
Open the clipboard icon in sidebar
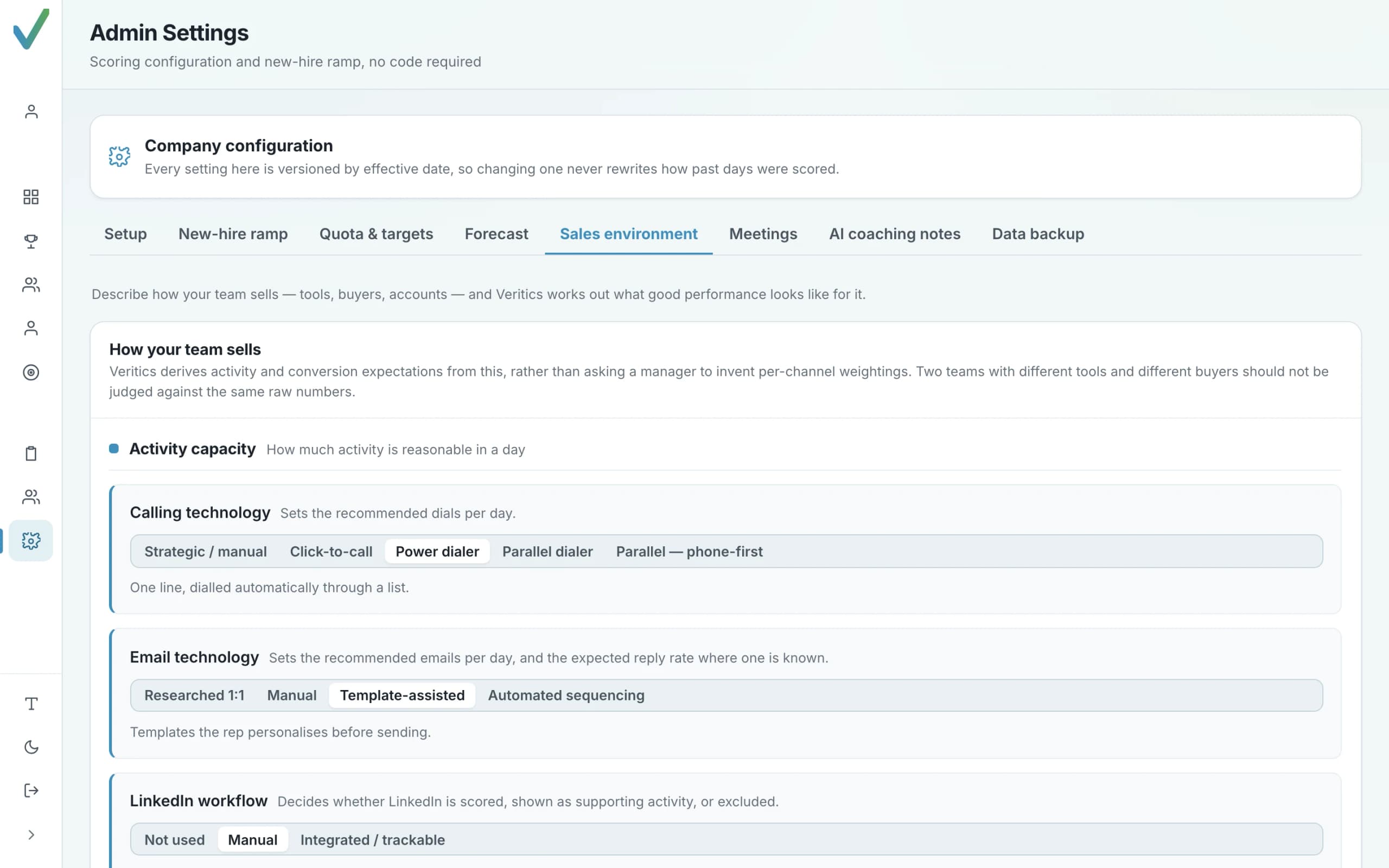pos(31,454)
